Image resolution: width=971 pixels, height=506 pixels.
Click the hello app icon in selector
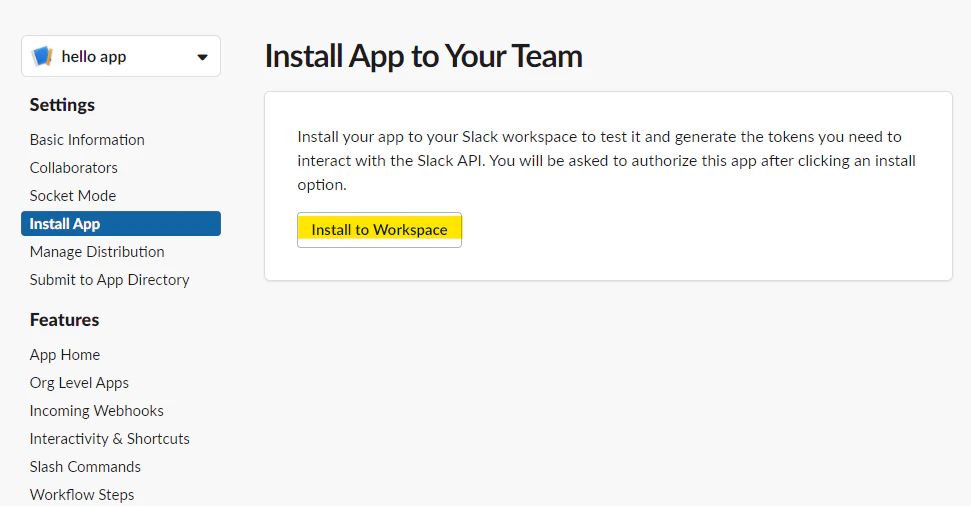(x=42, y=56)
